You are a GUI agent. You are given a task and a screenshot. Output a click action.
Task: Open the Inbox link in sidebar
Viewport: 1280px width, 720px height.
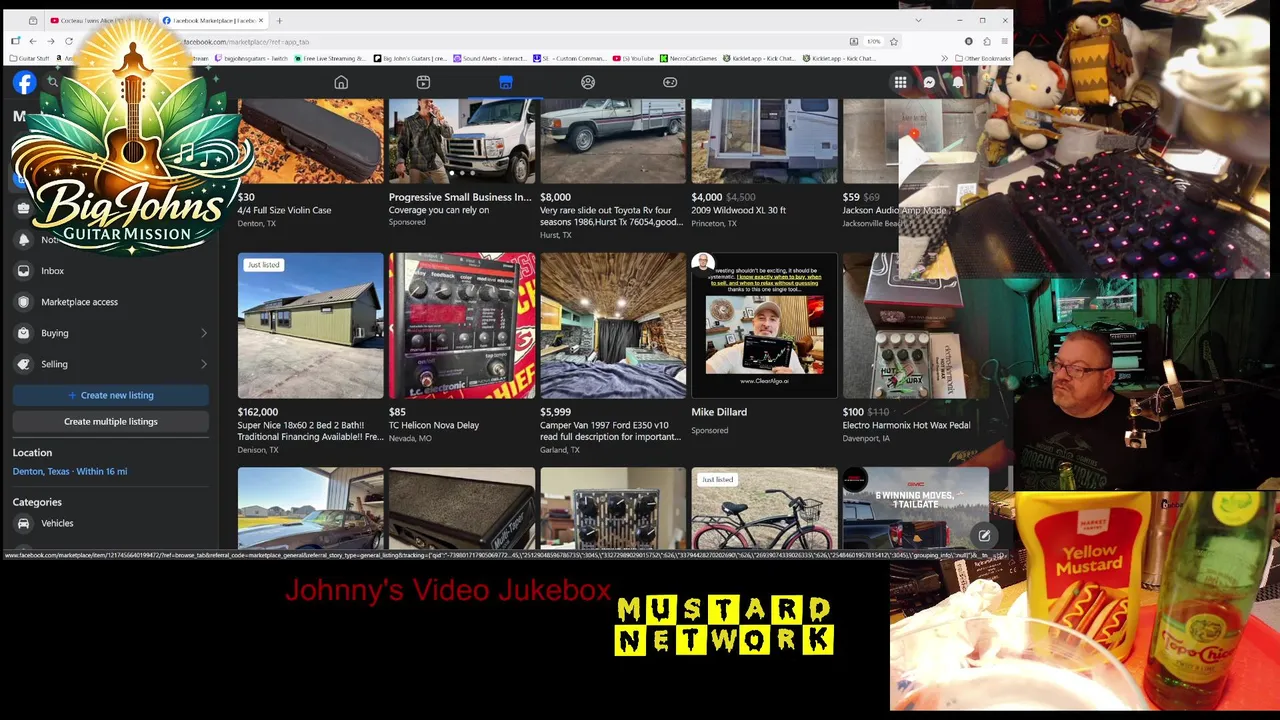coord(52,271)
